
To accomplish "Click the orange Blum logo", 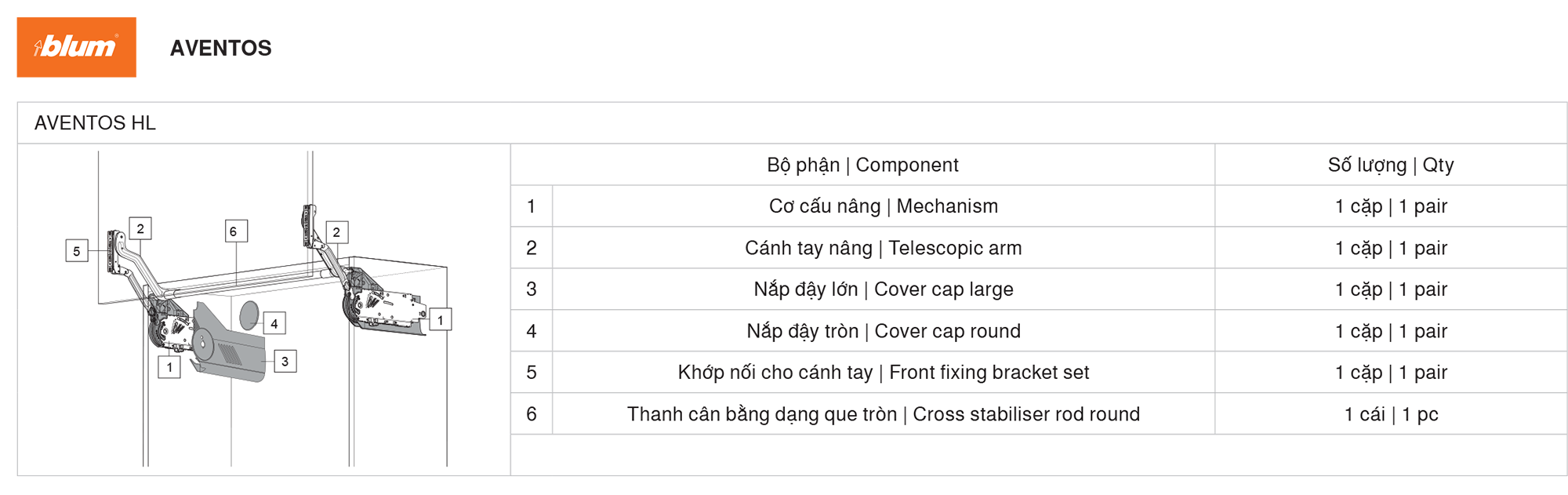I will click(x=76, y=47).
